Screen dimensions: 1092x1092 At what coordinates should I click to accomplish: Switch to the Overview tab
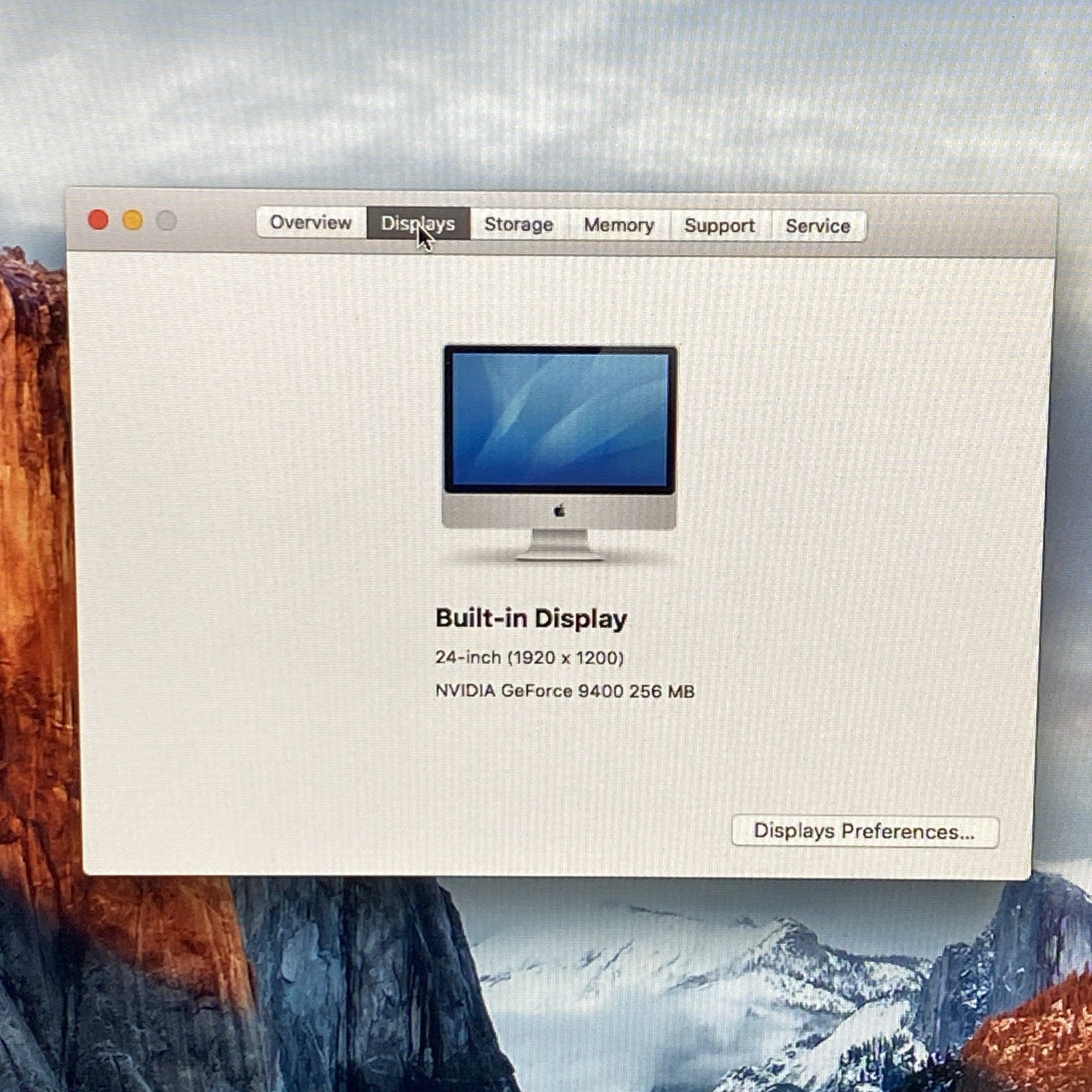click(310, 222)
